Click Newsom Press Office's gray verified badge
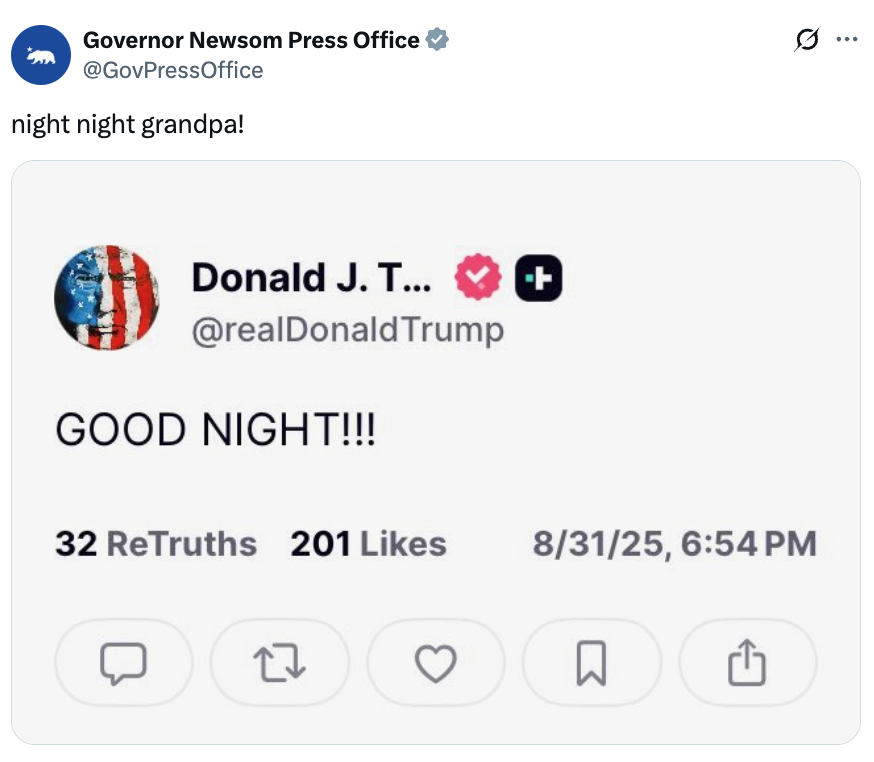The width and height of the screenshot is (874, 762). point(438,39)
